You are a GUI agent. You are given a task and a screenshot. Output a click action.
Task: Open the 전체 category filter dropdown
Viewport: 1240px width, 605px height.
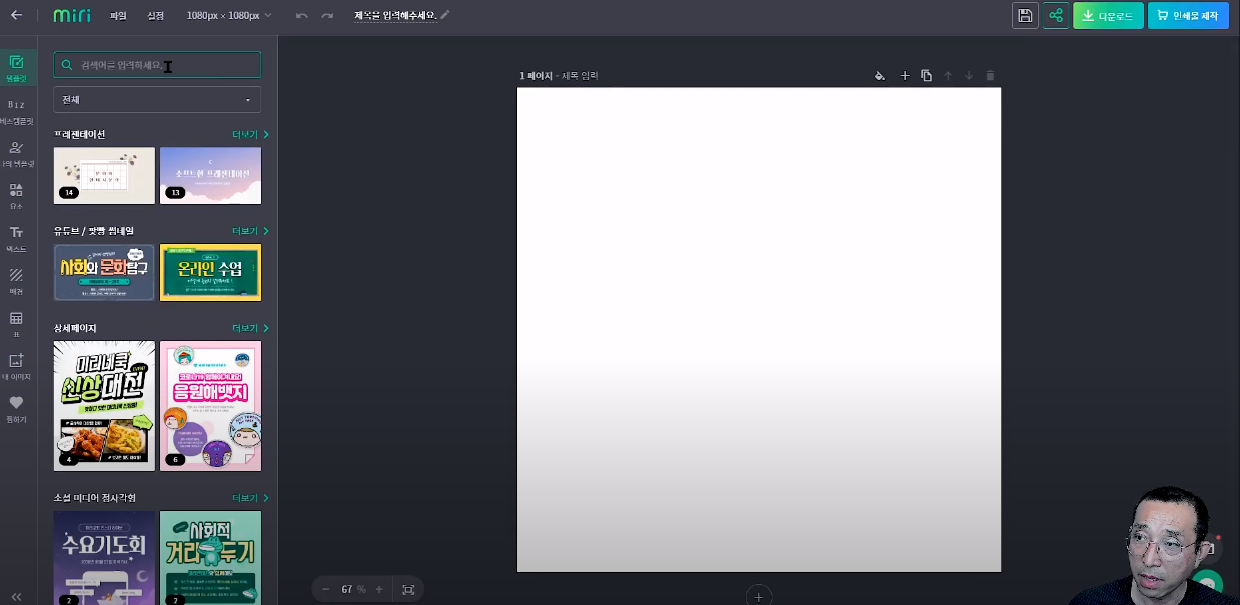coord(156,99)
